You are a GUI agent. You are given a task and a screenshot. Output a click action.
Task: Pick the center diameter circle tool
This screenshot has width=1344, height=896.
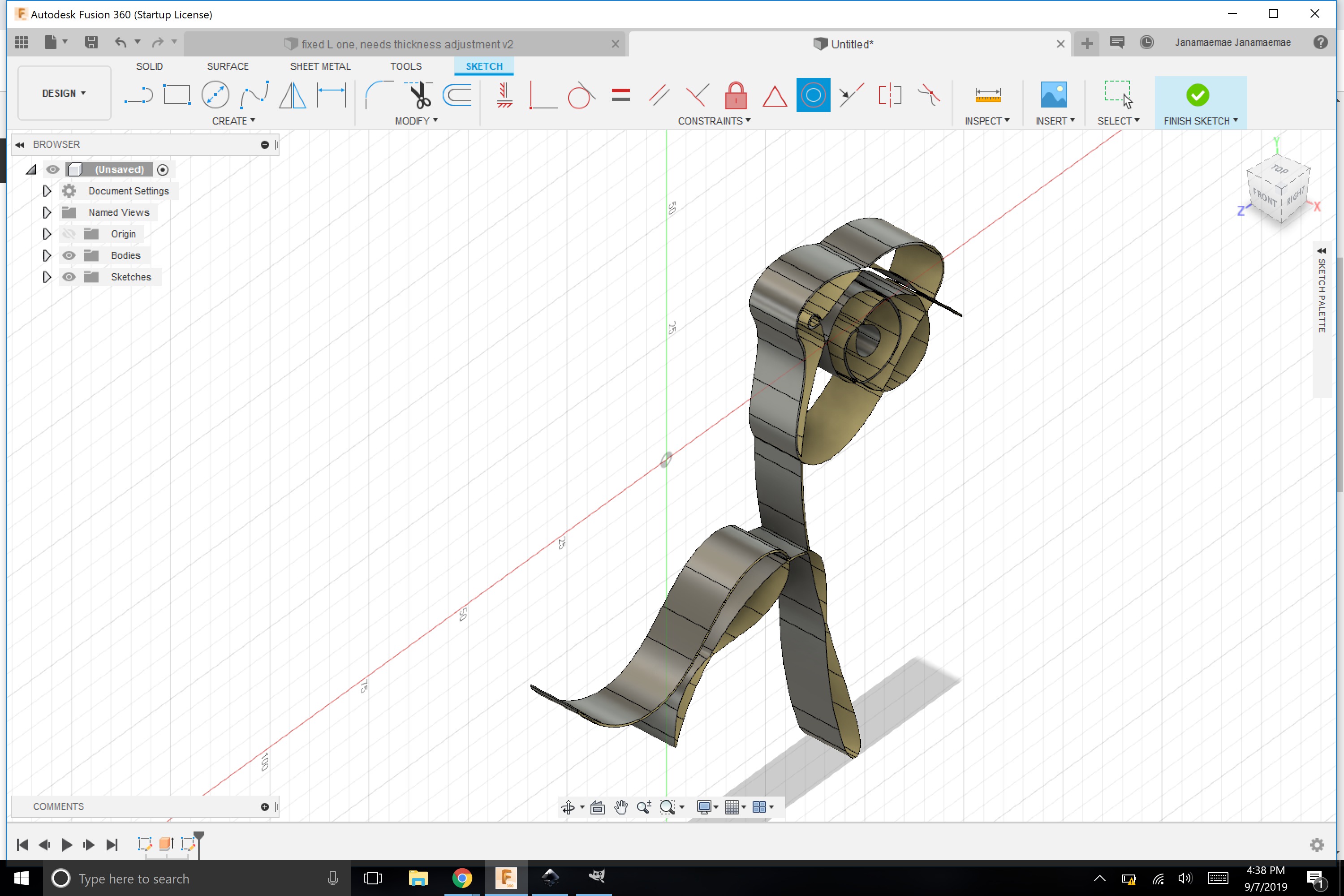(x=215, y=95)
